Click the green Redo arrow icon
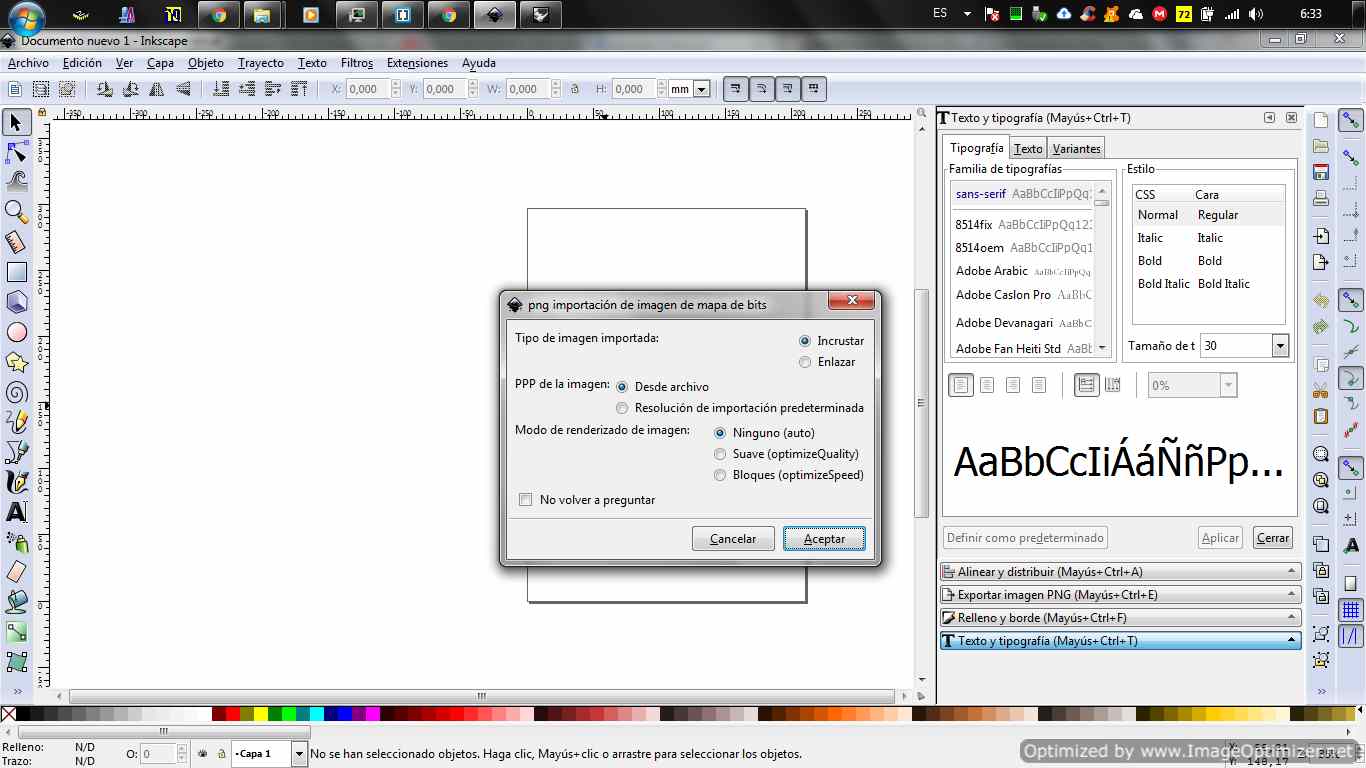 pos(1321,326)
